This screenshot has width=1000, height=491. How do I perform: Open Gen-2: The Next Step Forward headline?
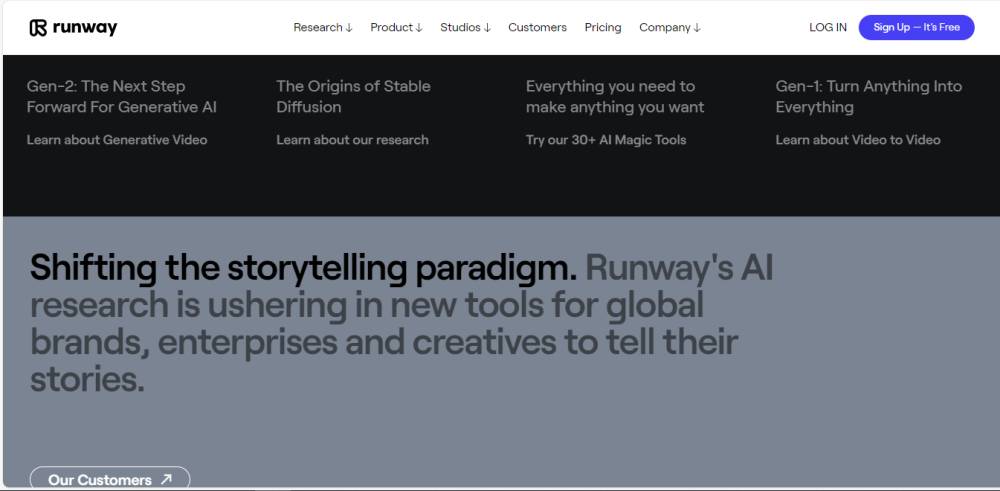click(x=122, y=96)
